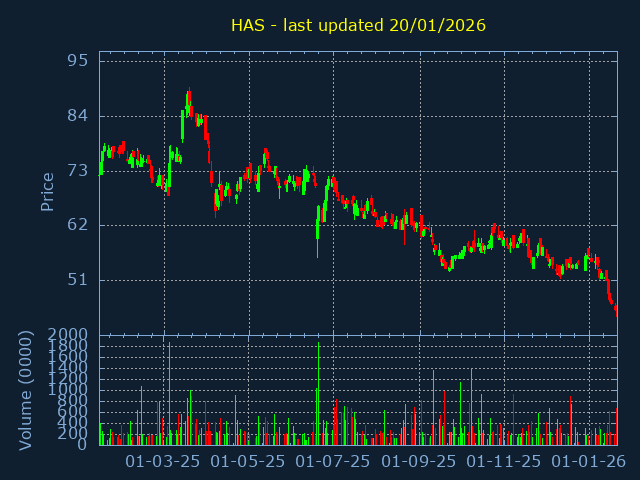
Task: Click the 'Volume (0000)' axis label
Action: 26,388
